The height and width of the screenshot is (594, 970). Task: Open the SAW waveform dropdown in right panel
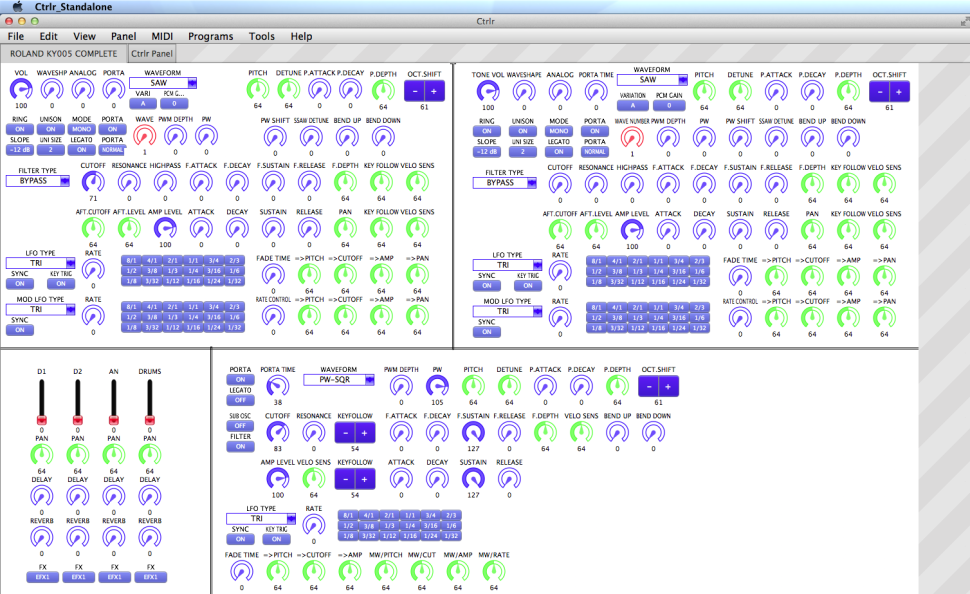(x=652, y=80)
